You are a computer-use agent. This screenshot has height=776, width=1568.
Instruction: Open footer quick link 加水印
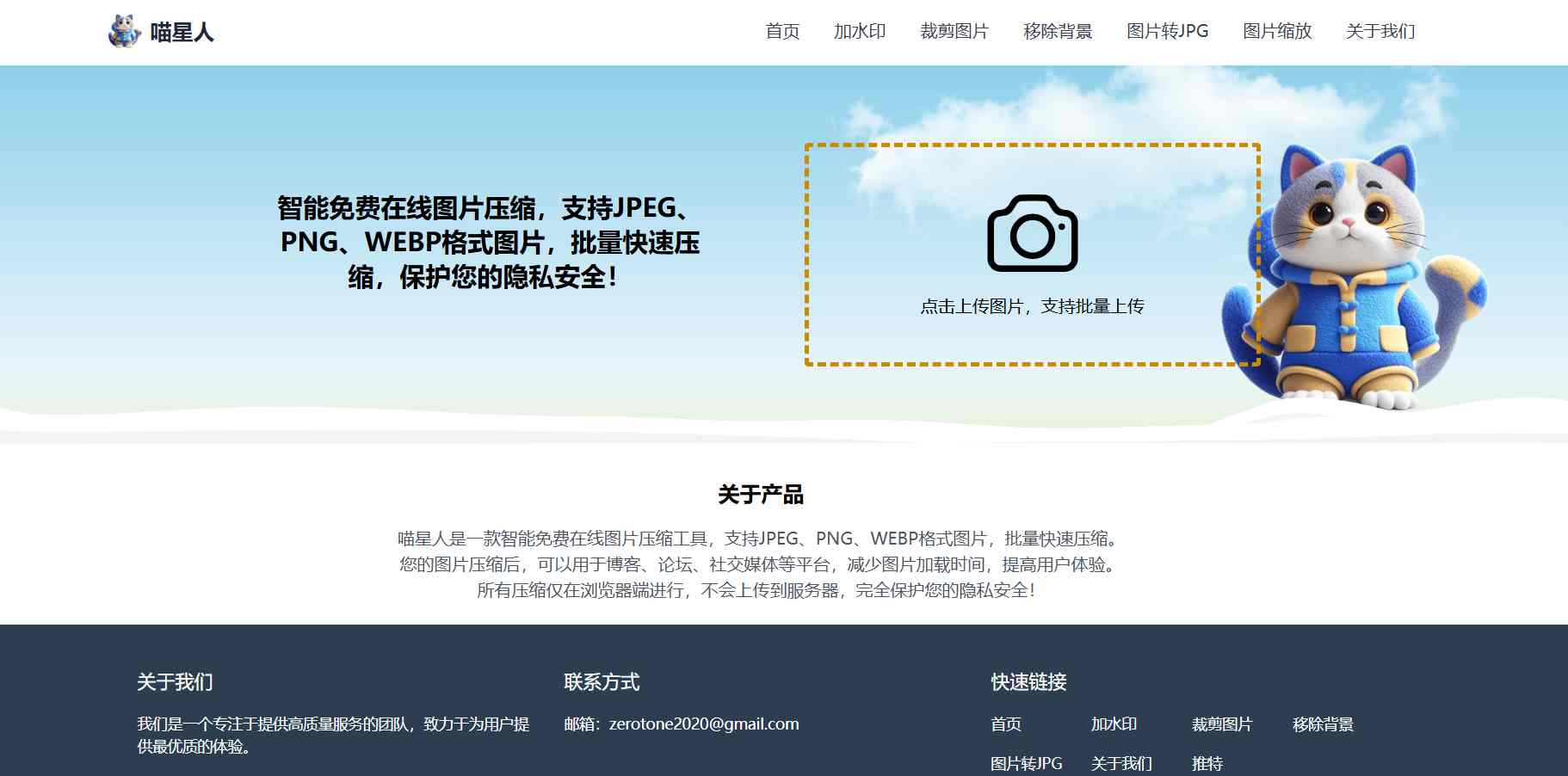pyautogui.click(x=1114, y=724)
